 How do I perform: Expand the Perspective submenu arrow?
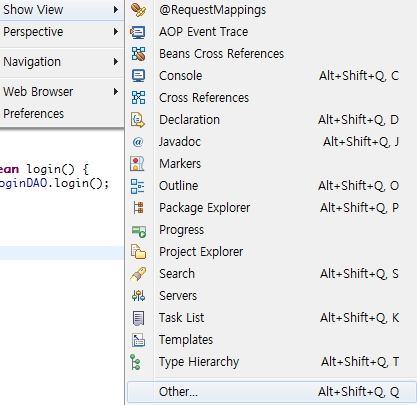[116, 32]
